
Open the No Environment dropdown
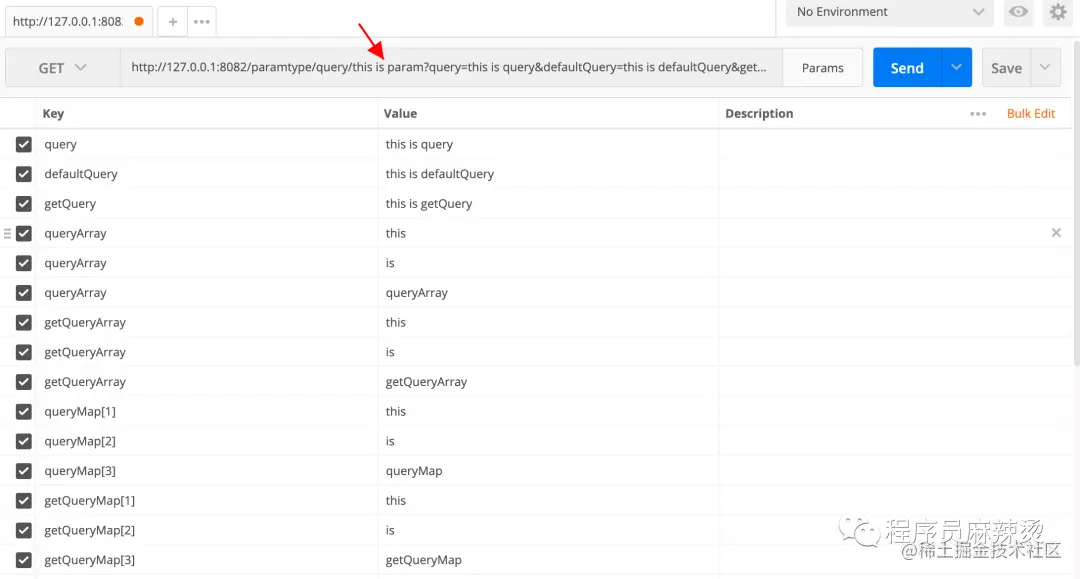click(x=890, y=12)
